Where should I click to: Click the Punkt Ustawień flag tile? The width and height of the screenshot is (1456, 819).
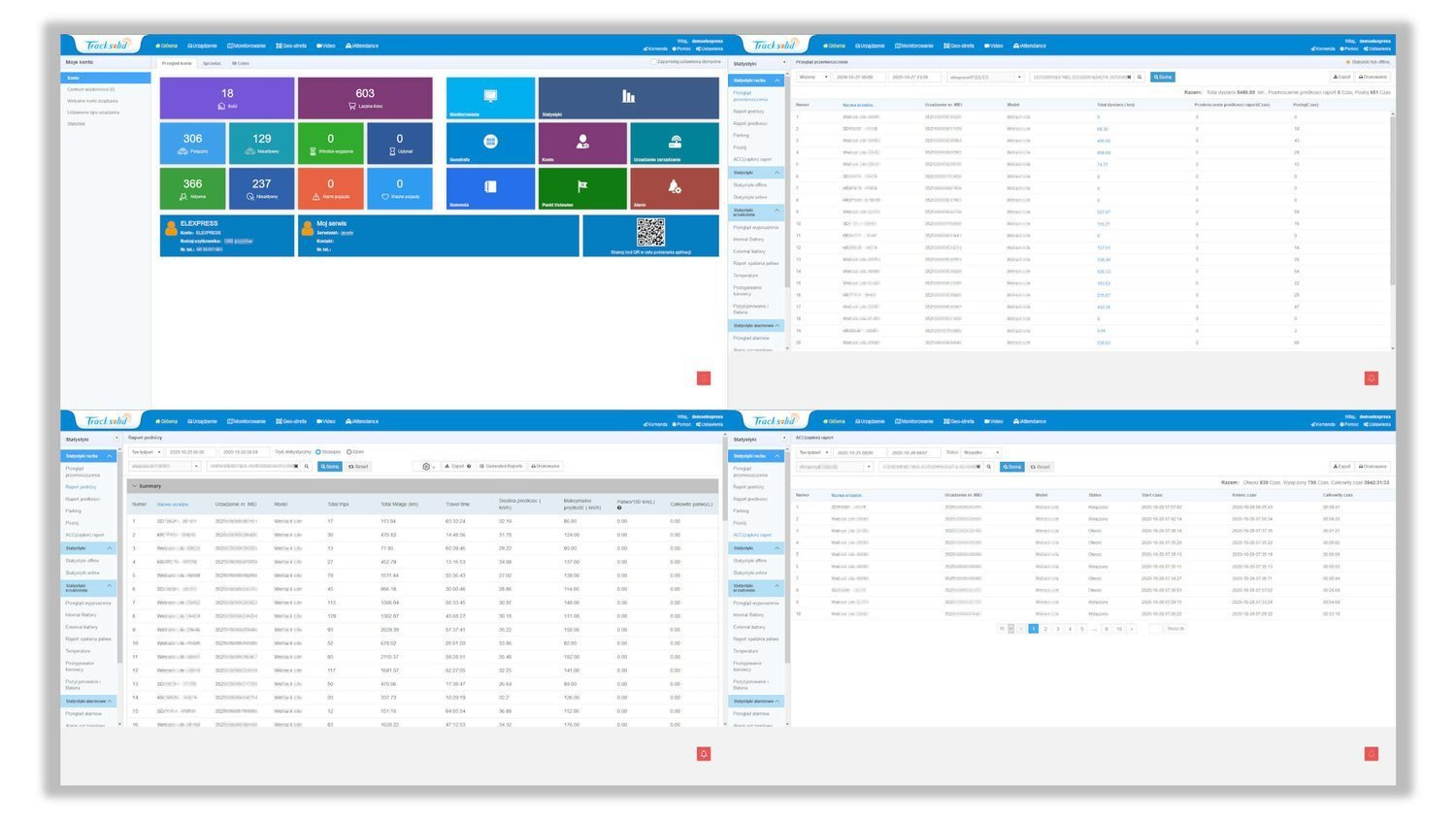click(581, 187)
